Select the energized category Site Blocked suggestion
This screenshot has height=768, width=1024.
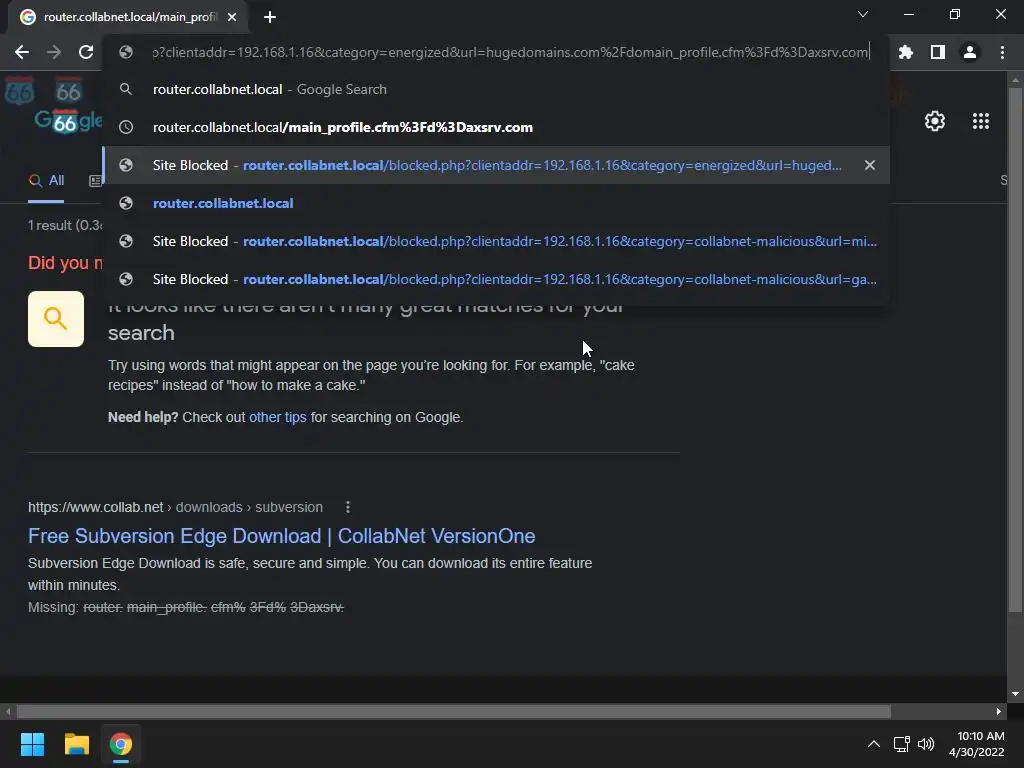coord(496,165)
